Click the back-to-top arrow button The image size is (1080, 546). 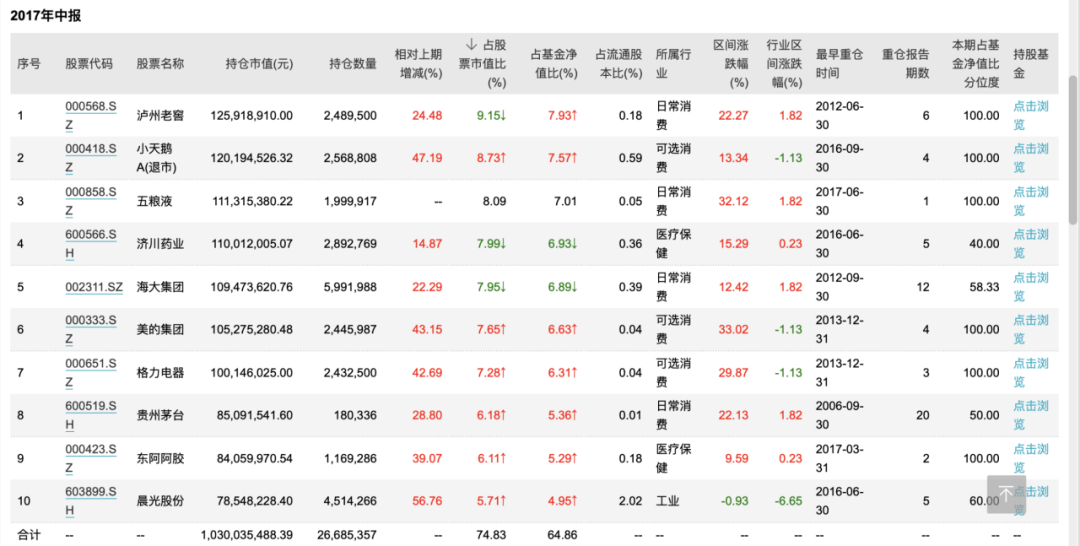[x=1006, y=494]
